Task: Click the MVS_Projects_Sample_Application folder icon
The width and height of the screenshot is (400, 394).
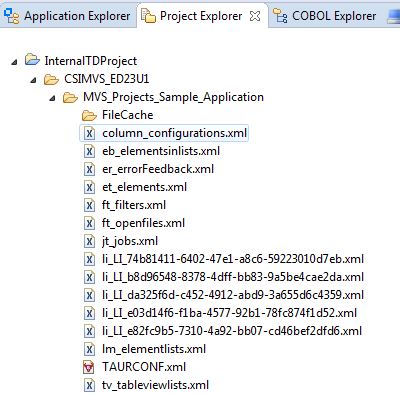Action: (70, 97)
